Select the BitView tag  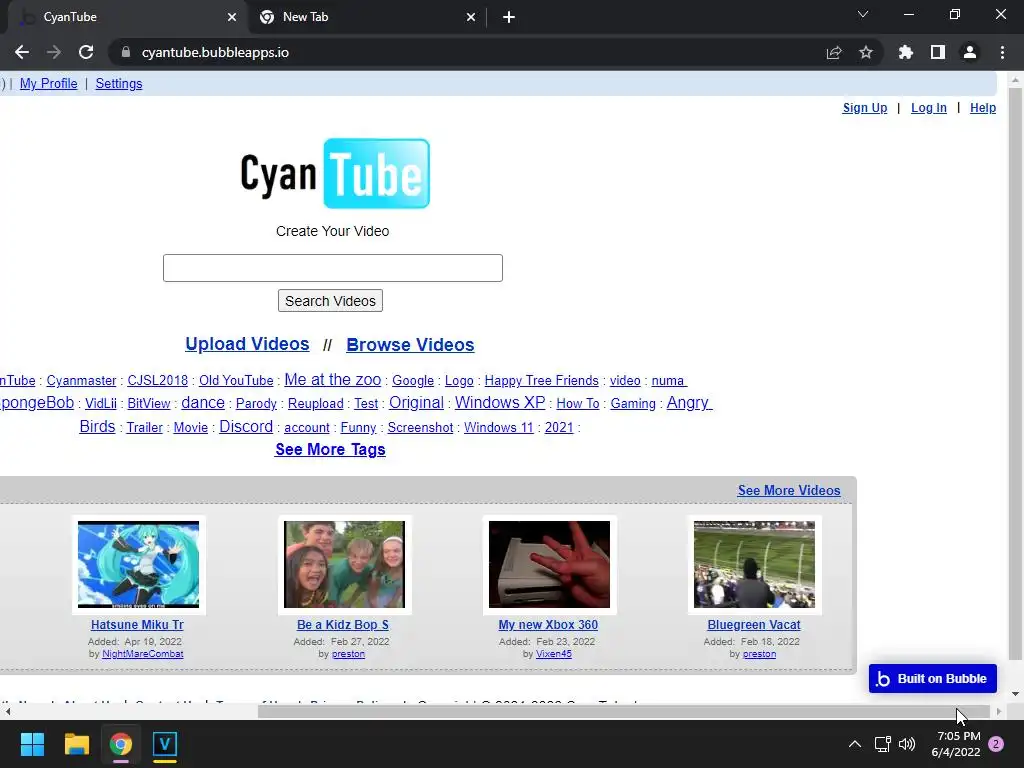149,404
